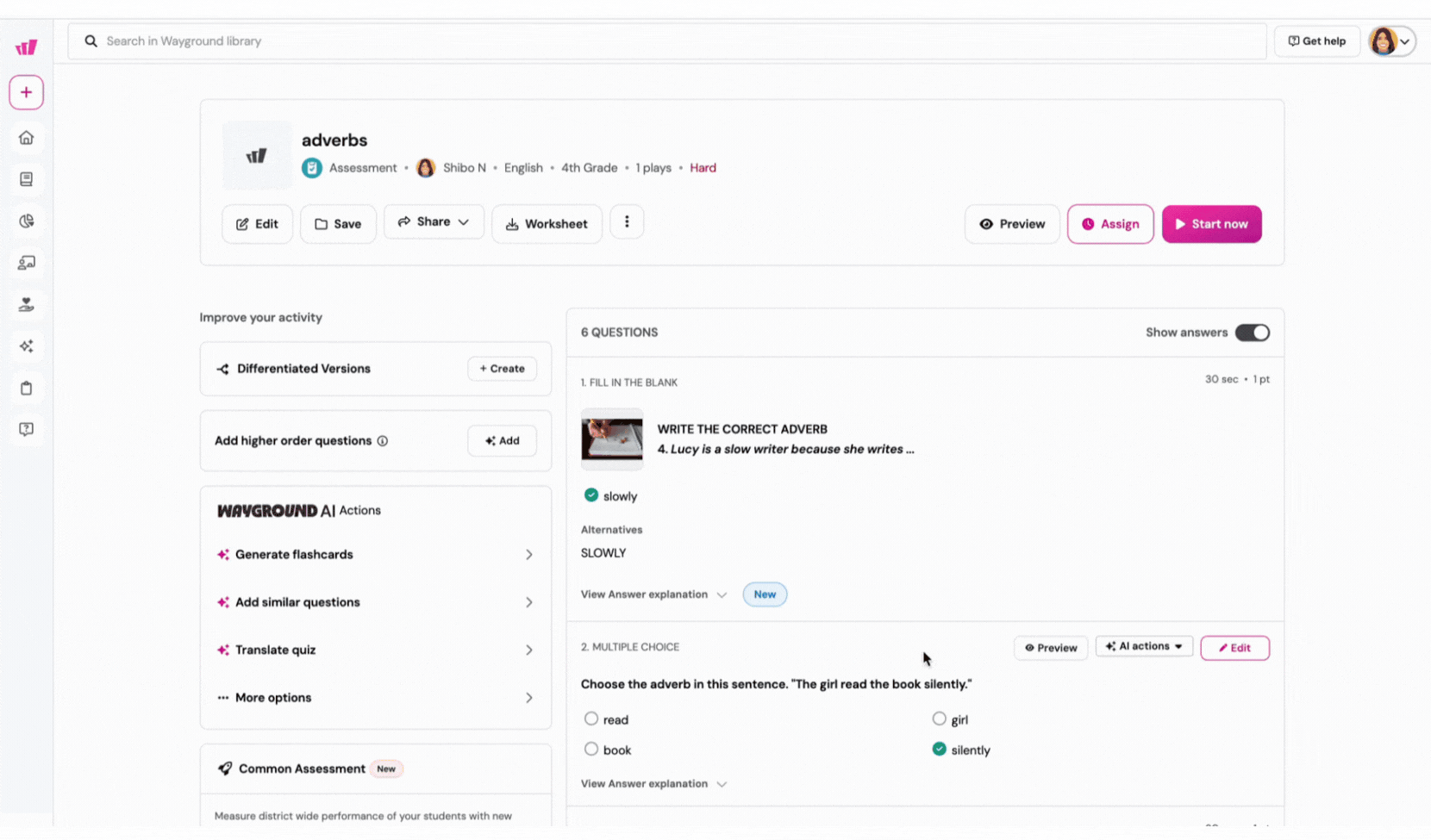
Task: Click the three-dot more options button
Action: click(x=627, y=222)
